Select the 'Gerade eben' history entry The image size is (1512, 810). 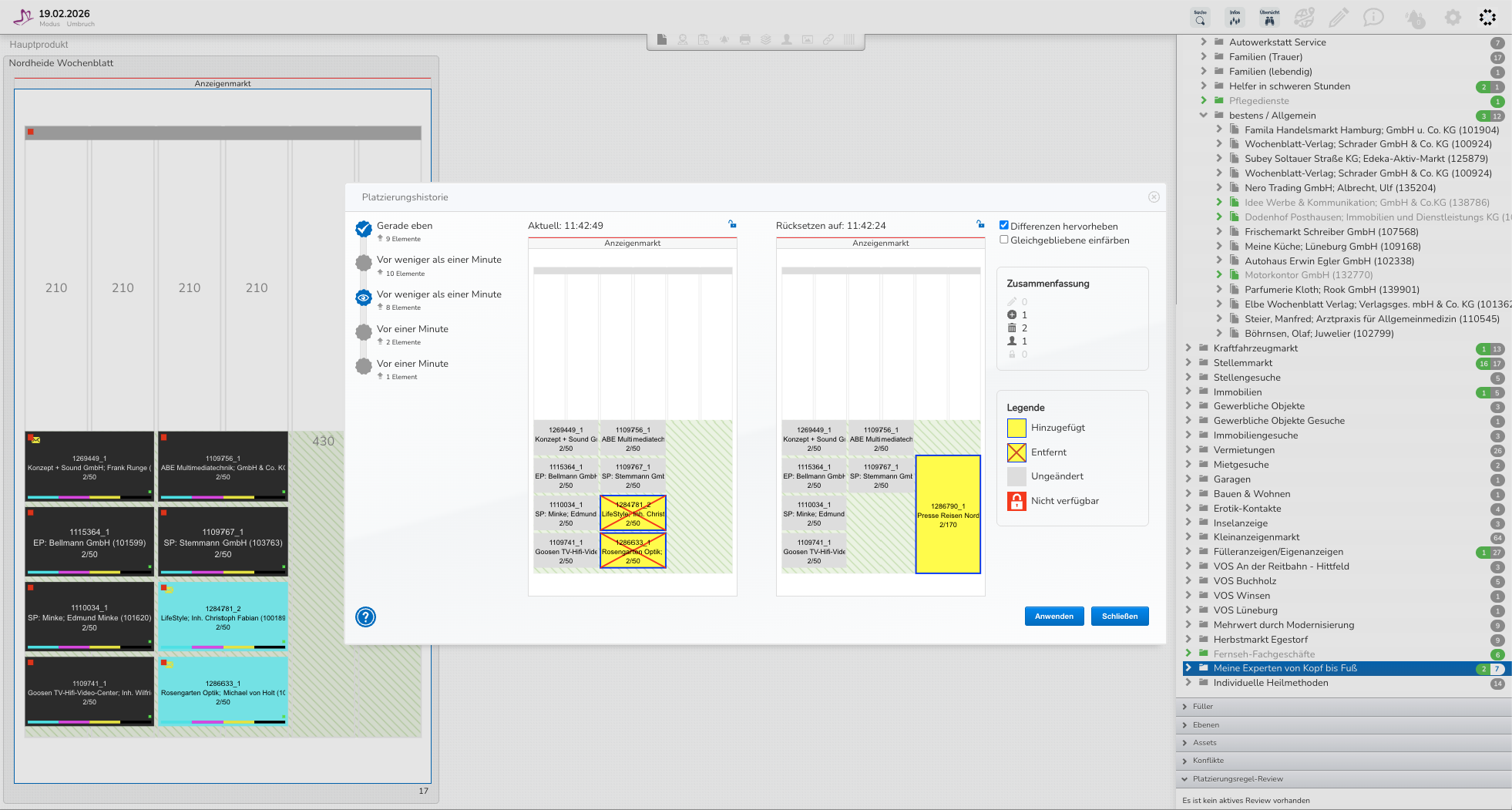405,226
